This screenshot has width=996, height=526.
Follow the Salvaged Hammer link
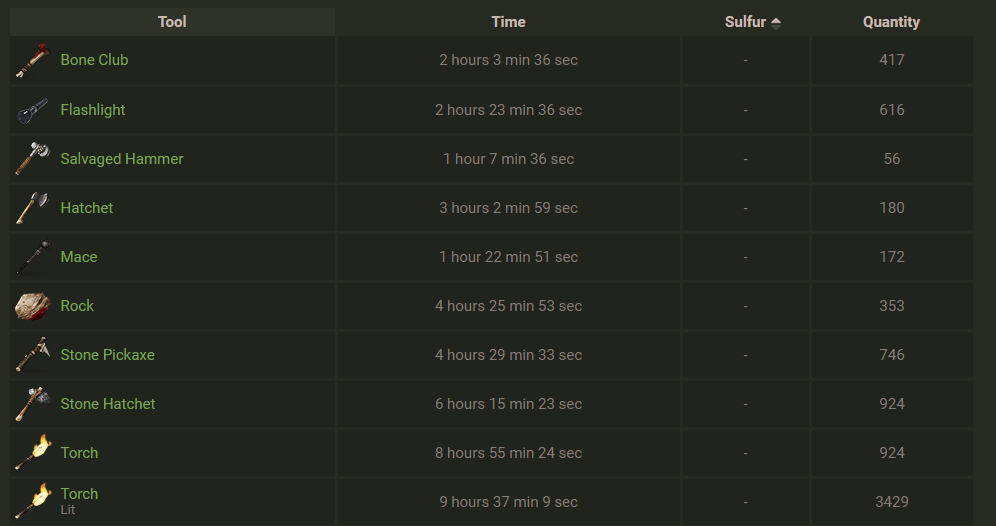pyautogui.click(x=122, y=159)
